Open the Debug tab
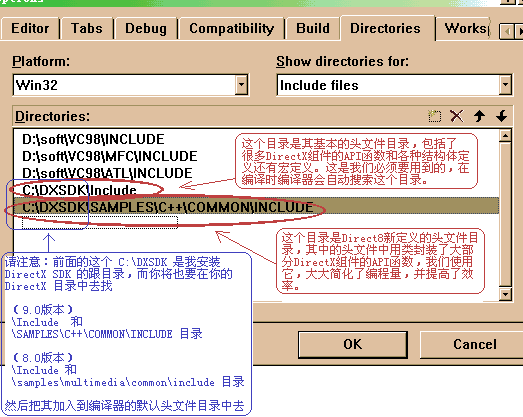 point(146,28)
